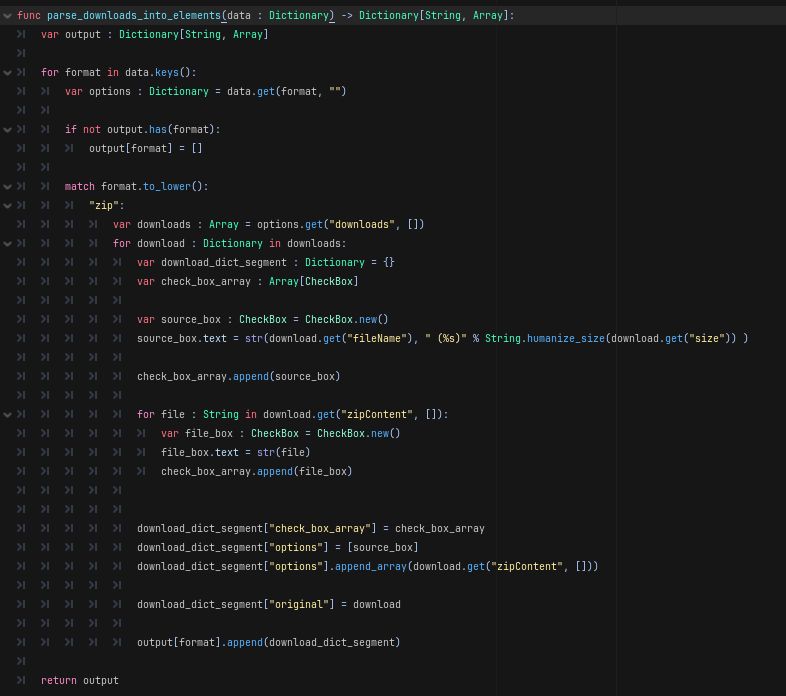Screen dimensions: 786x696
Task: Collapse the func parse_downloads_into_elements fold arrow
Action: pos(7,16)
